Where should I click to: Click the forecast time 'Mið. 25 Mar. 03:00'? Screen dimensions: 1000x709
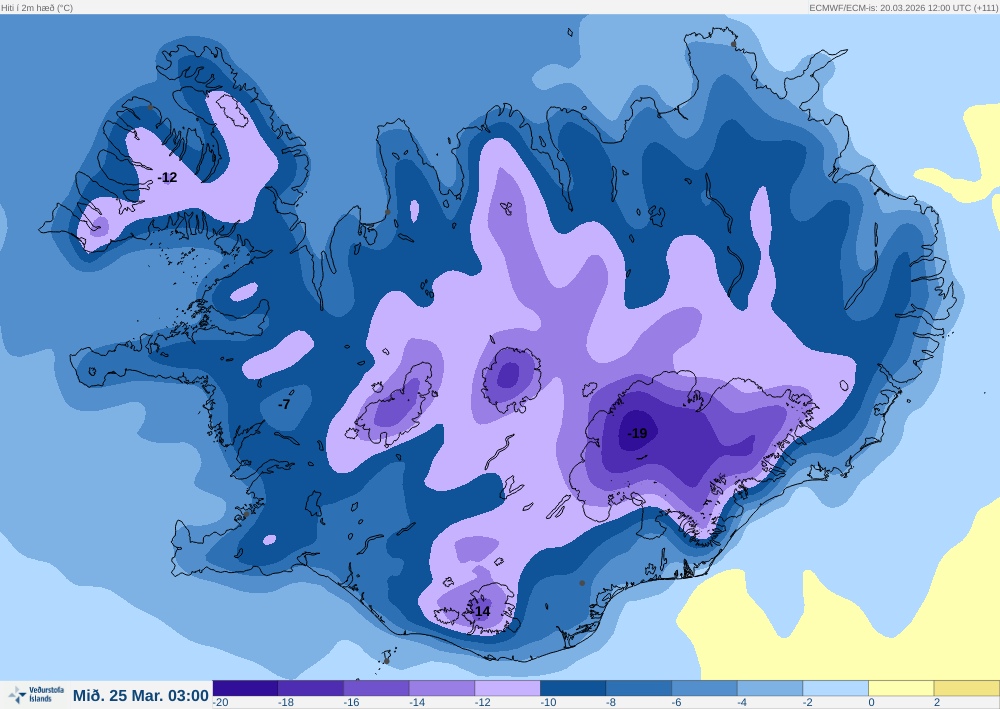tap(141, 695)
